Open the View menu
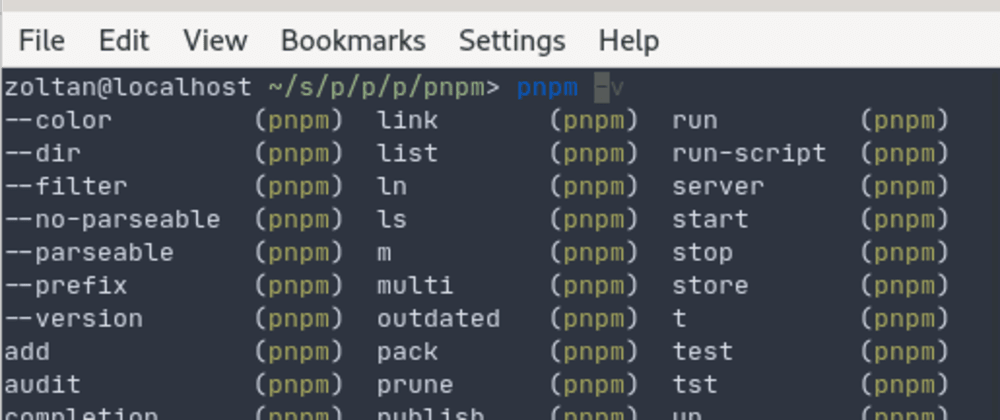This screenshot has height=420, width=1000. [x=215, y=41]
